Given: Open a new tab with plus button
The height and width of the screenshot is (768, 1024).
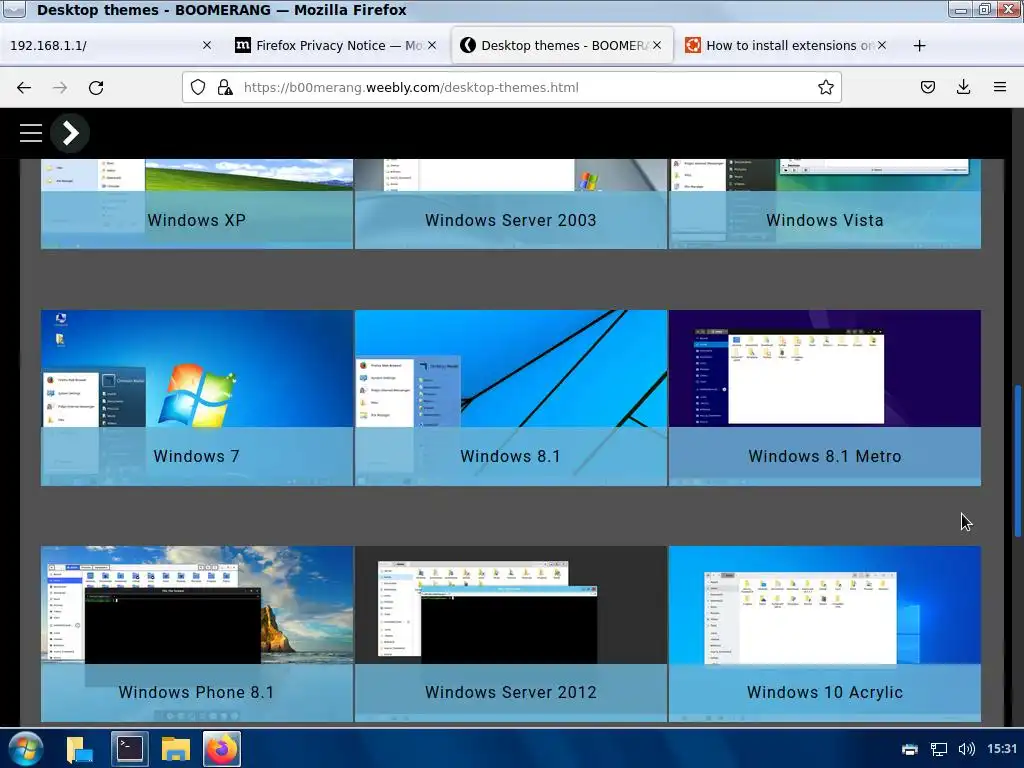Looking at the screenshot, I should (919, 46).
